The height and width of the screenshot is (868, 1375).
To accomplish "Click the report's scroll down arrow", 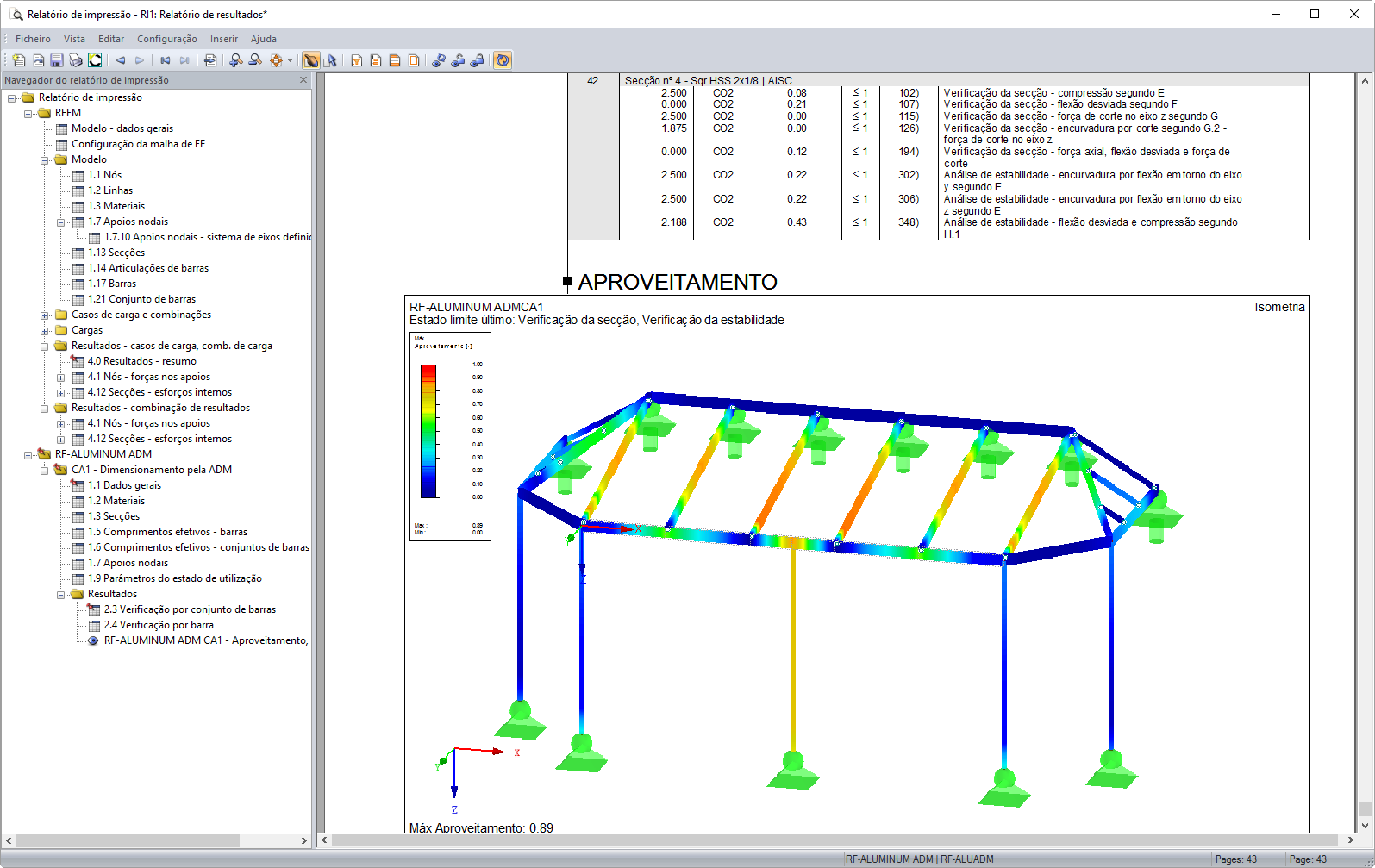I will pos(1365,826).
